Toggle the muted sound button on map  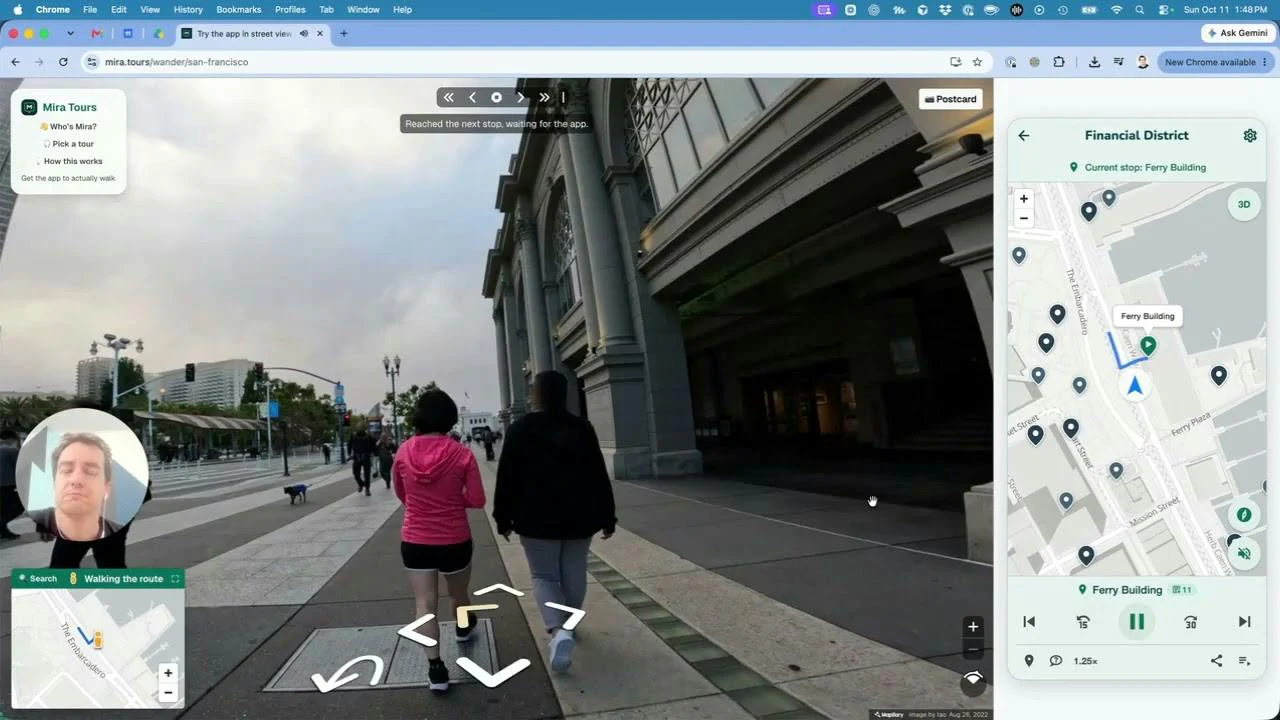pyautogui.click(x=1244, y=553)
